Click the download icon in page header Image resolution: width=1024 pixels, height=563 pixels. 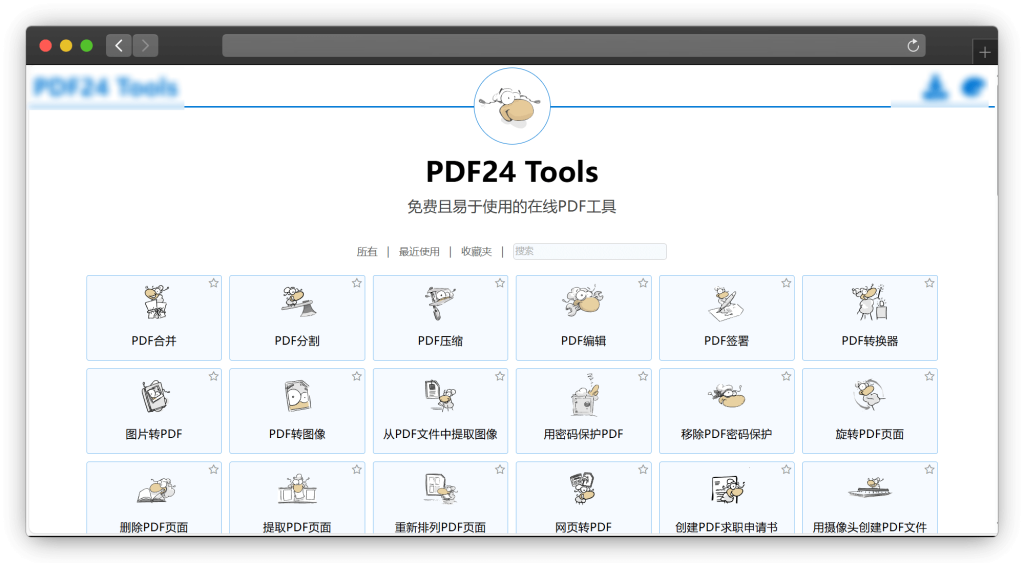pyautogui.click(x=935, y=88)
